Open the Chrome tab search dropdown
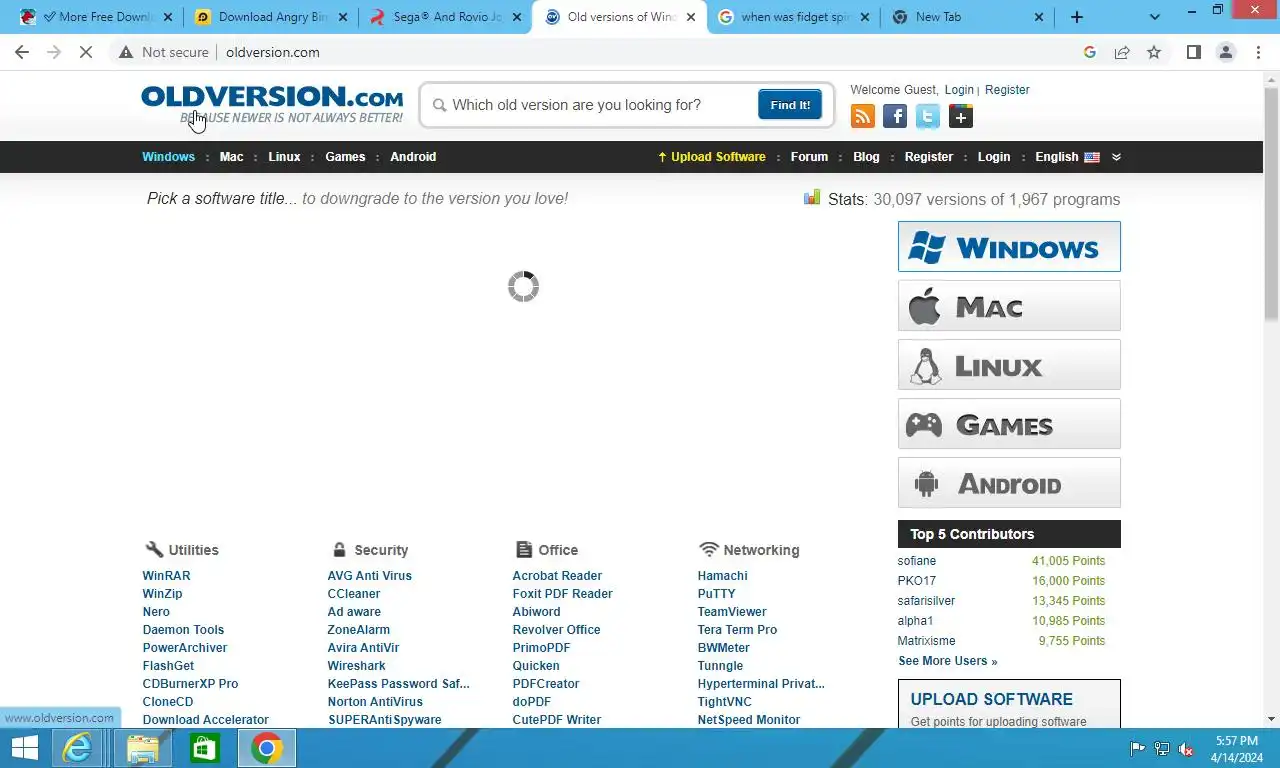This screenshot has height=768, width=1280. pyautogui.click(x=1155, y=17)
